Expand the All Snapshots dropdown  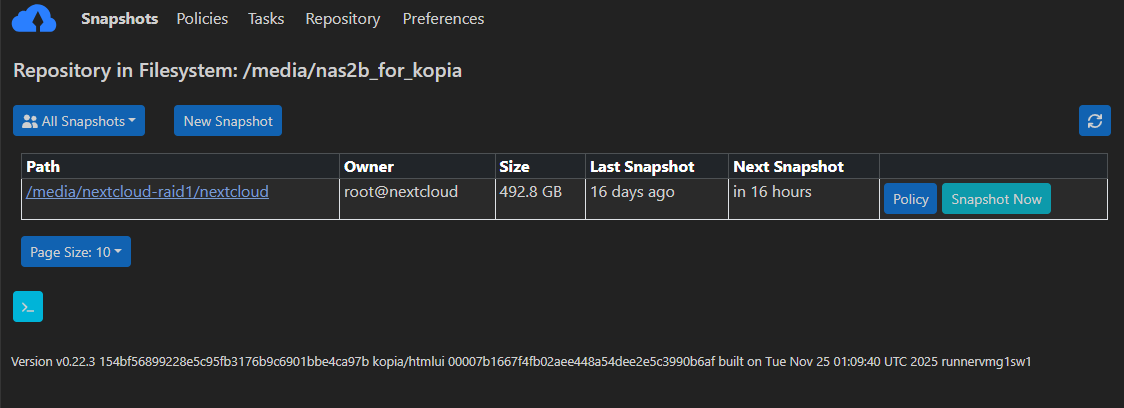click(79, 120)
